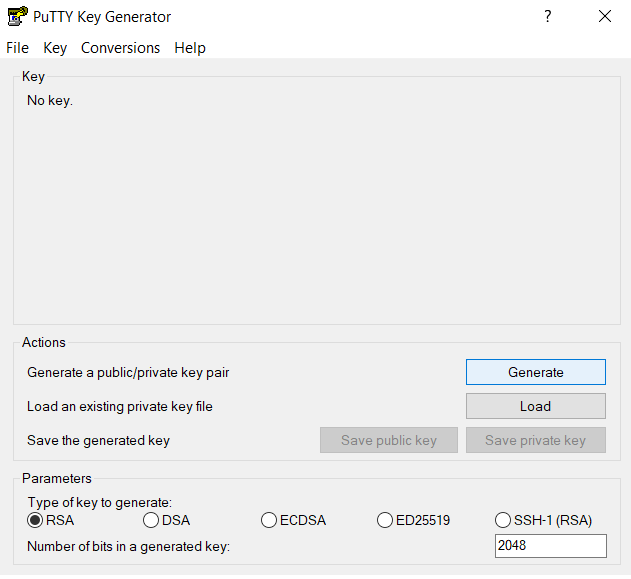
Task: Click the question mark help button
Action: 547,16
